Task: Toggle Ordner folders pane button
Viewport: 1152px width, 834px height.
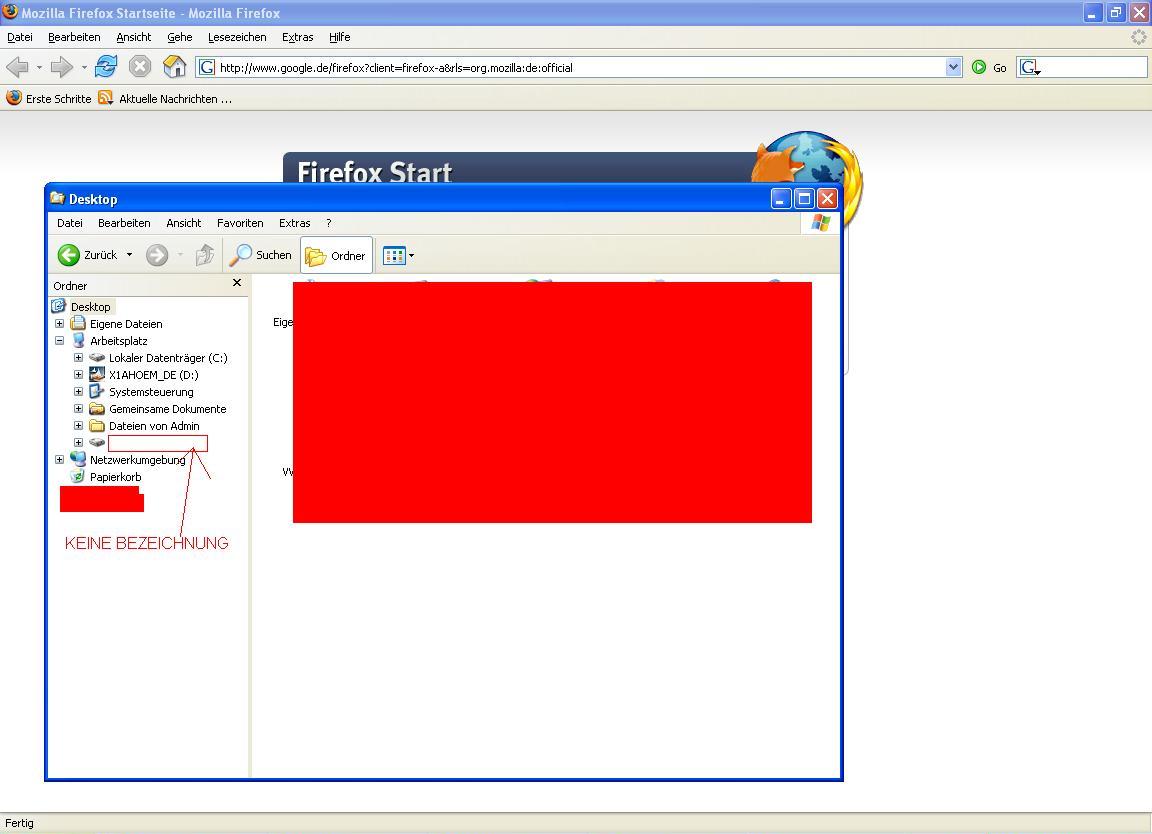Action: pyautogui.click(x=336, y=256)
